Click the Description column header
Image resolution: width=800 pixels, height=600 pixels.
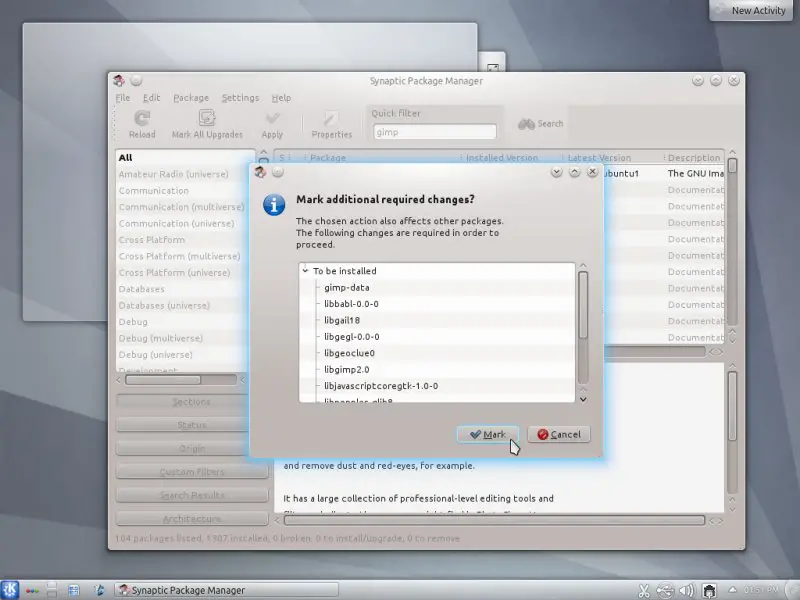pos(694,158)
